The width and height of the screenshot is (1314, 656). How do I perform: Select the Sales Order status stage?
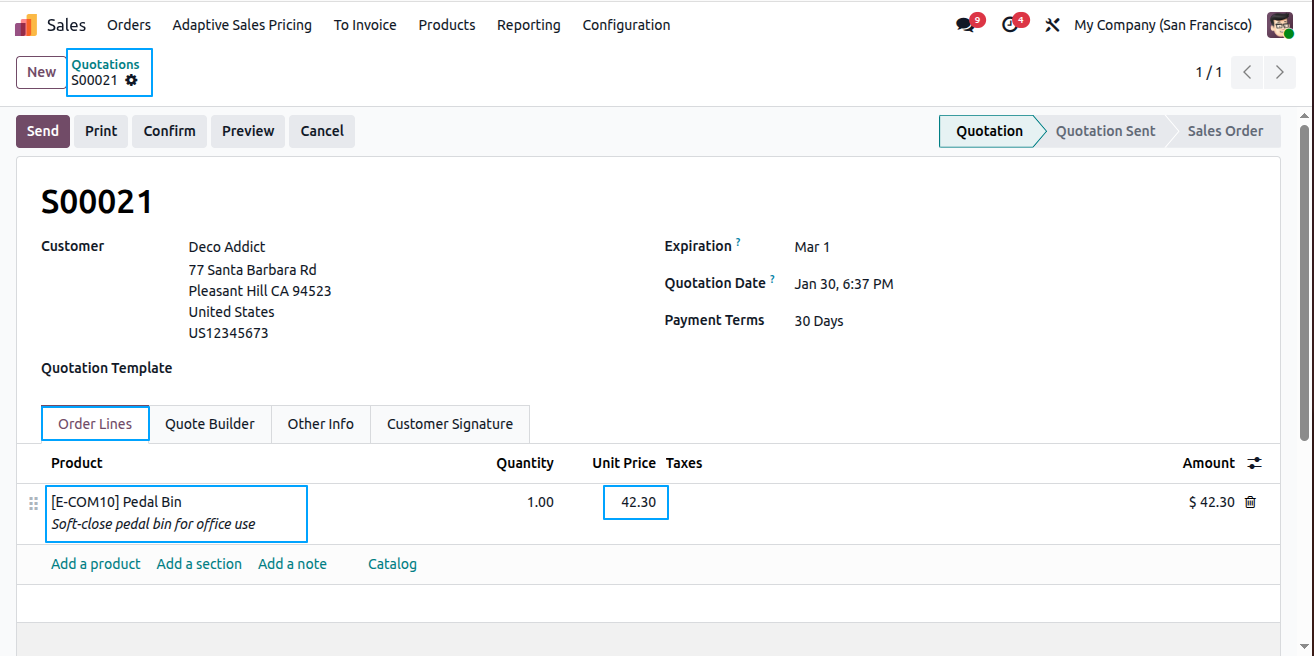tap(1225, 131)
